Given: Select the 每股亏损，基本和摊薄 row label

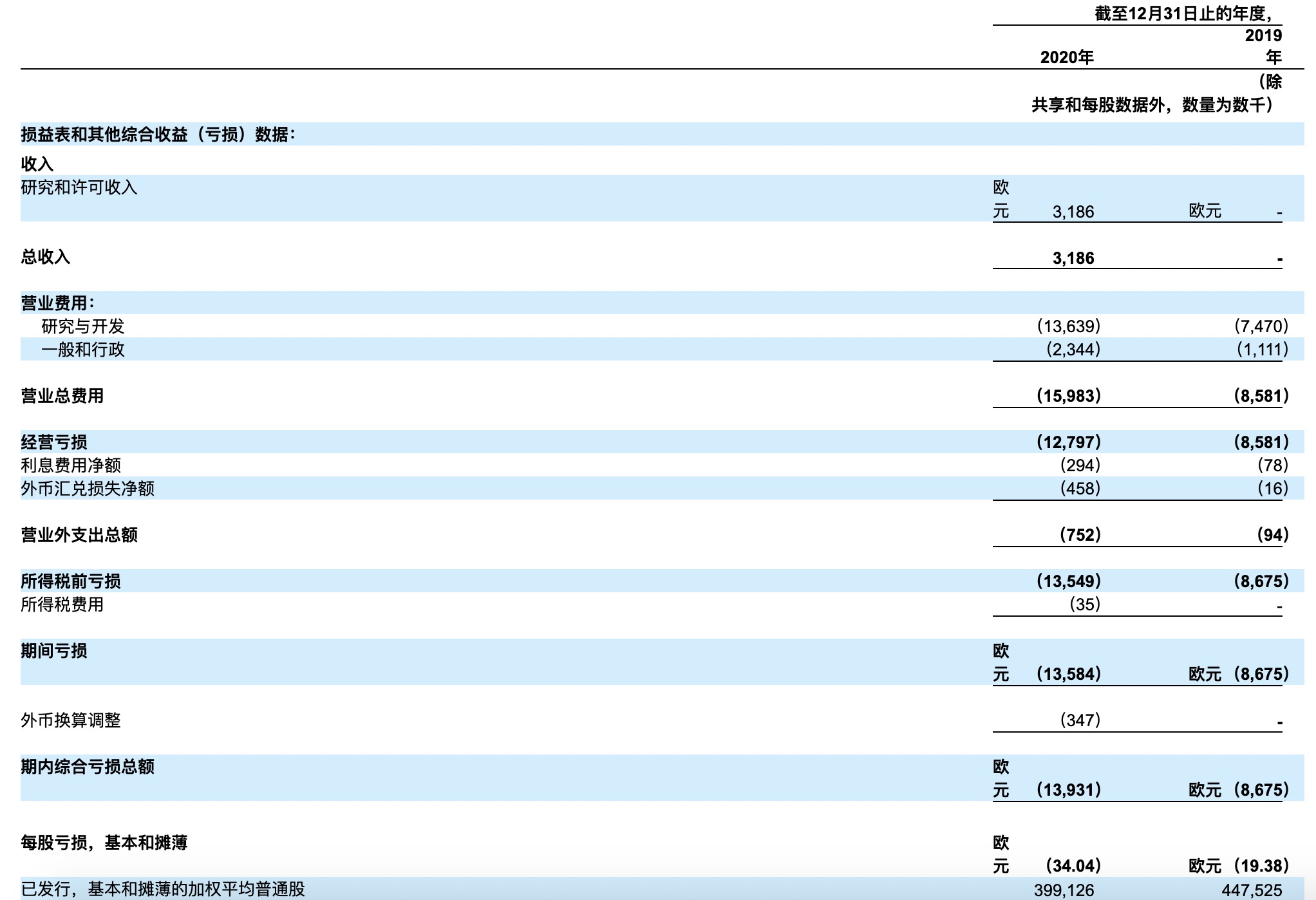Looking at the screenshot, I should [104, 843].
